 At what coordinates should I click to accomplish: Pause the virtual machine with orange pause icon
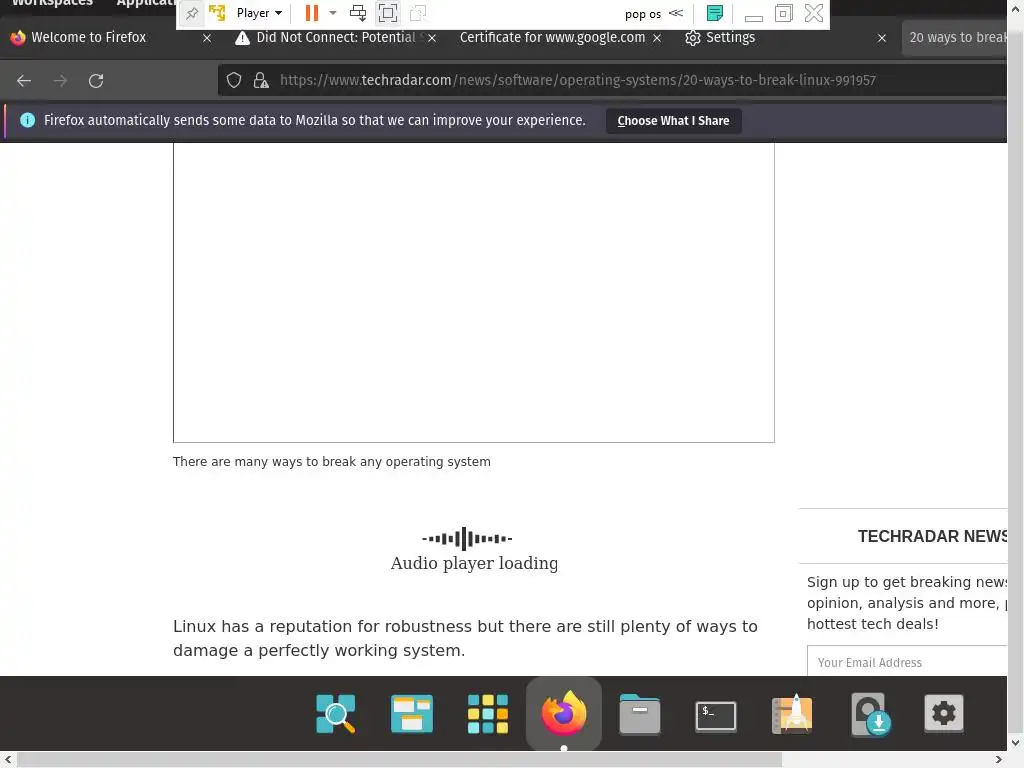click(312, 13)
